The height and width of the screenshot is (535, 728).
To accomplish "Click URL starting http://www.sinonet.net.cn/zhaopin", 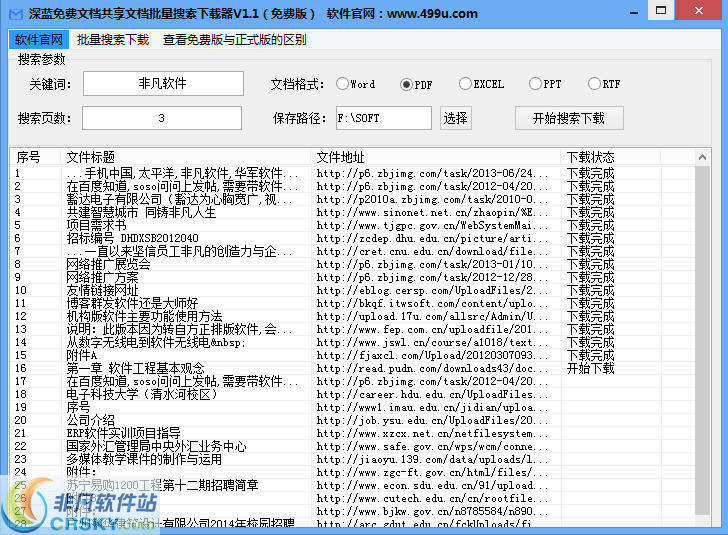I will [432, 213].
